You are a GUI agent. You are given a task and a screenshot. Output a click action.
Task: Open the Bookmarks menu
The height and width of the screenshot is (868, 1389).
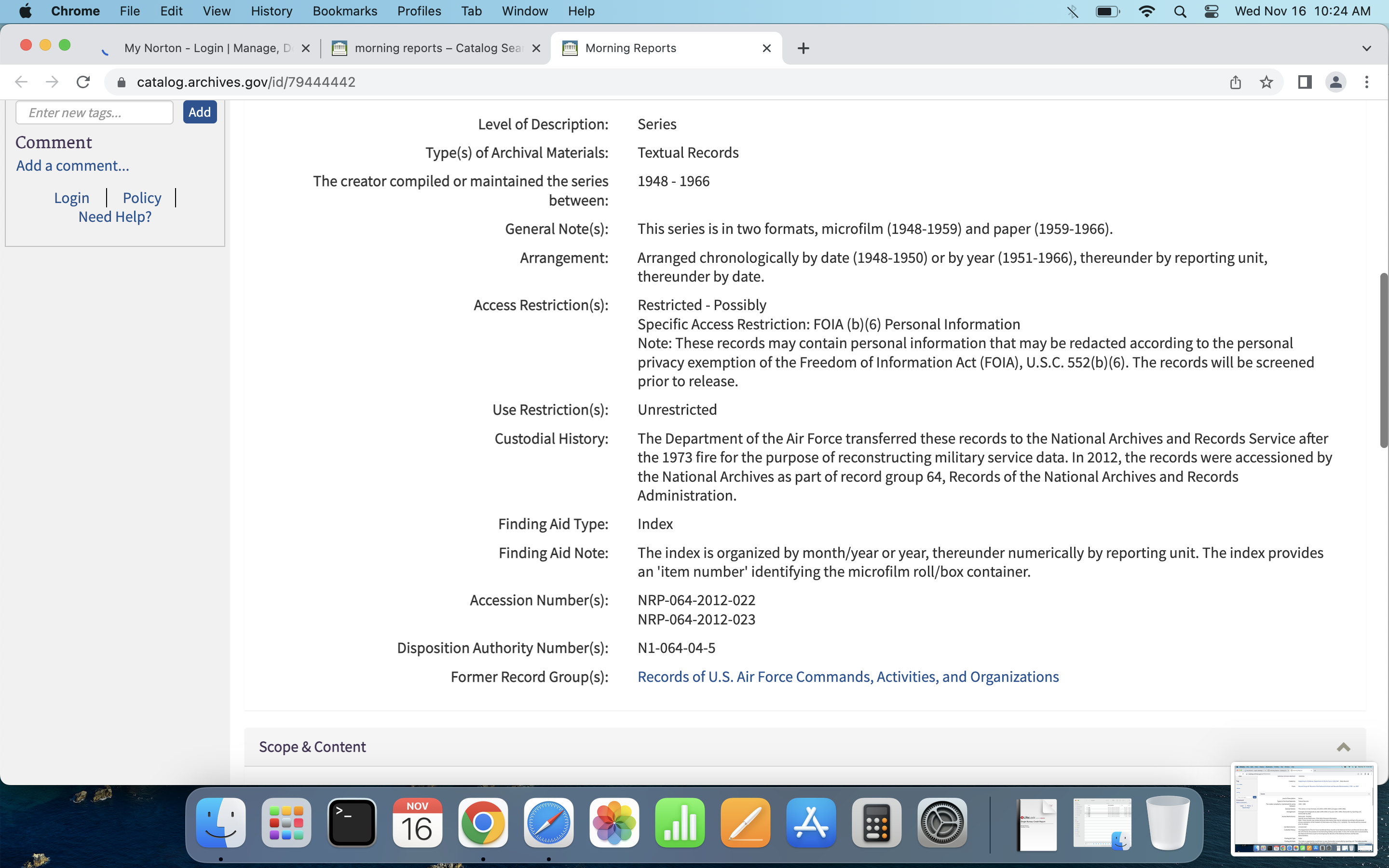coord(344,12)
